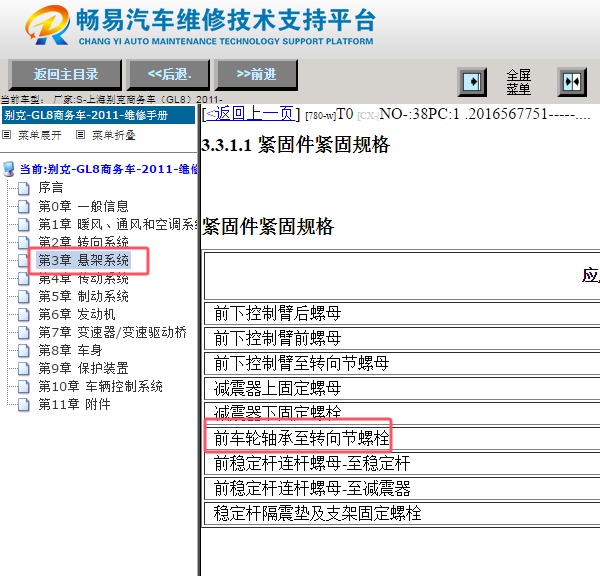600x576 pixels.
Task: Click the collapse panels icon with facing arrows
Action: click(x=572, y=82)
